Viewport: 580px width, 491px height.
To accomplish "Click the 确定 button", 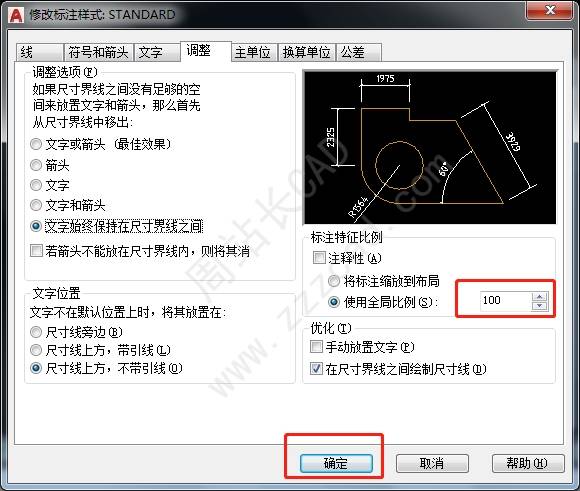I will click(x=336, y=463).
